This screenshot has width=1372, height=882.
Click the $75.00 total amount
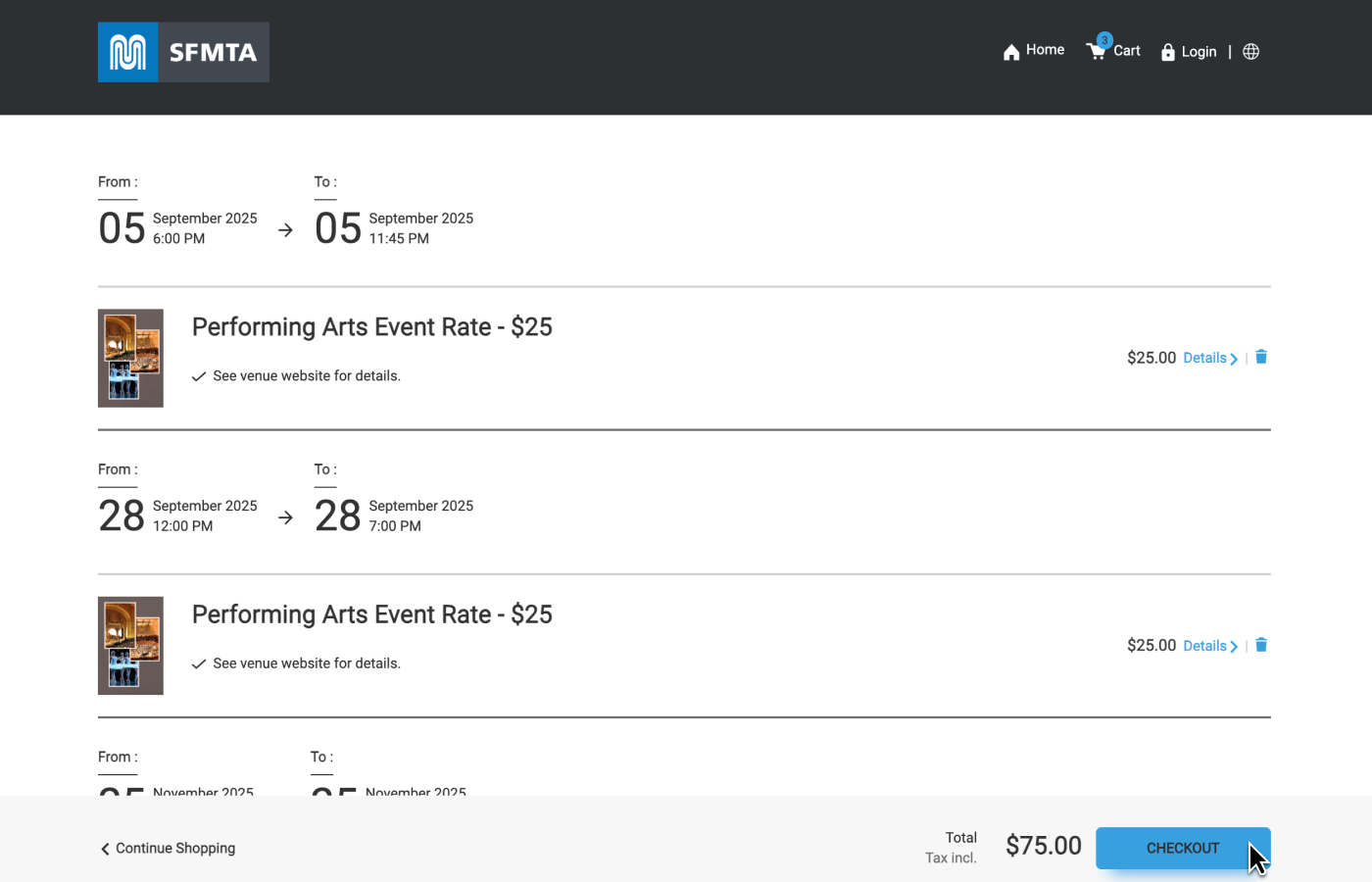point(1043,846)
